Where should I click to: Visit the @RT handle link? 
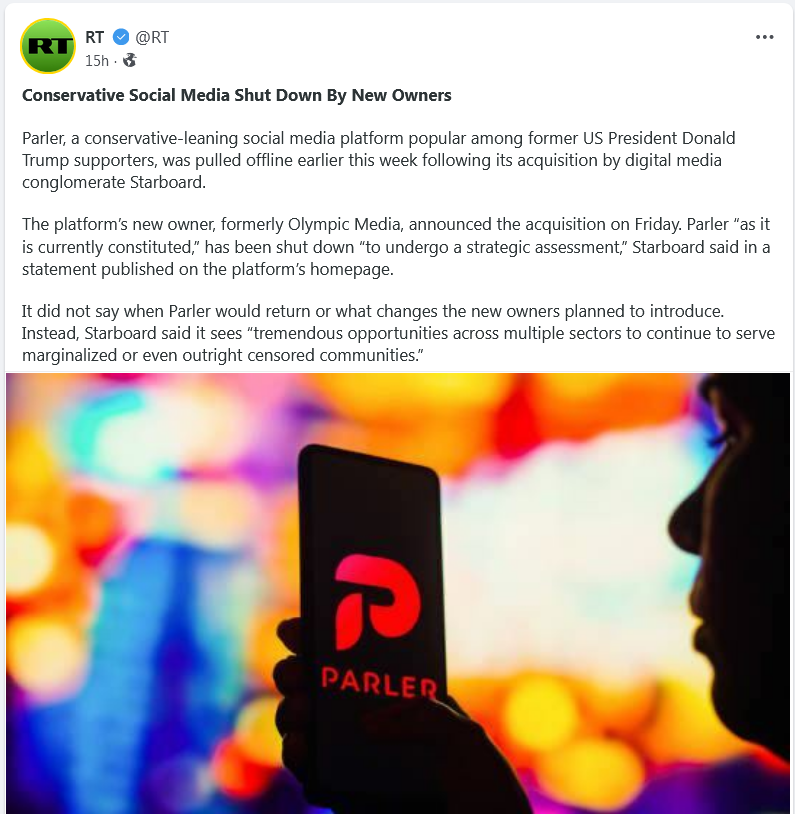pos(152,37)
